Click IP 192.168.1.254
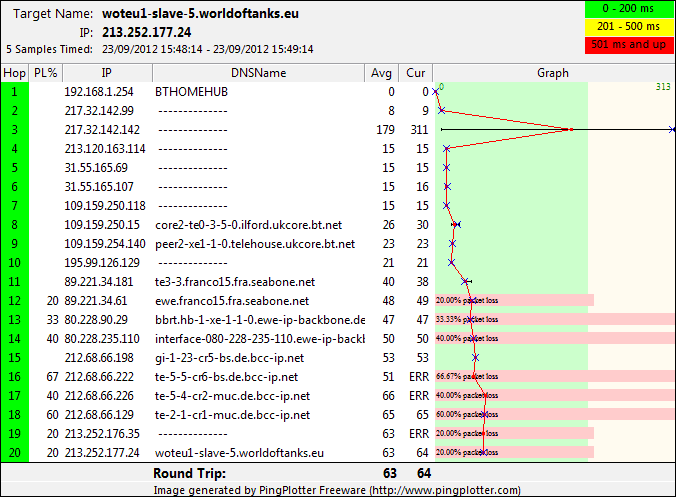The height and width of the screenshot is (497, 676). tap(99, 92)
